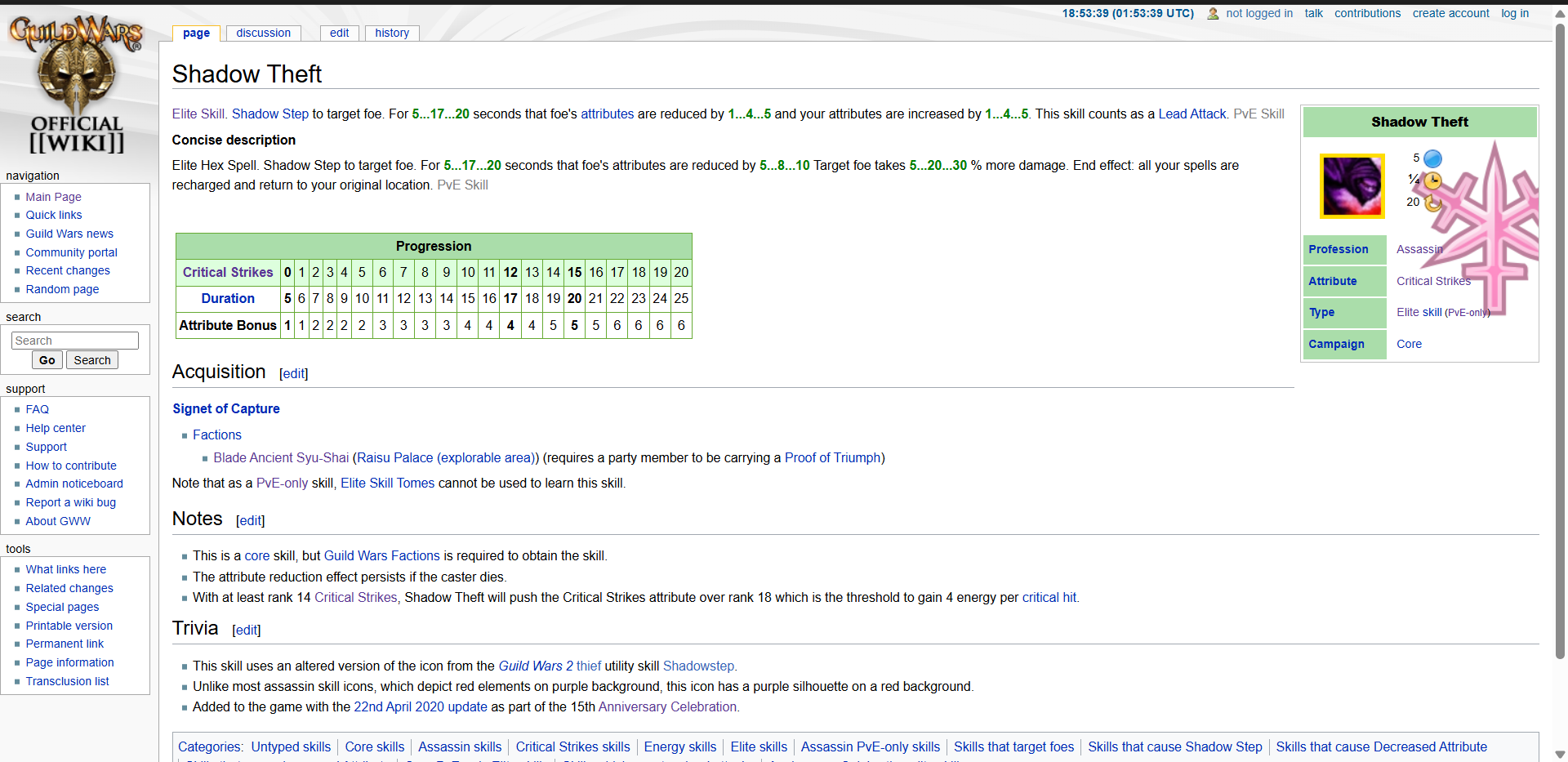
Task: Open Special pages
Action: pyautogui.click(x=62, y=607)
